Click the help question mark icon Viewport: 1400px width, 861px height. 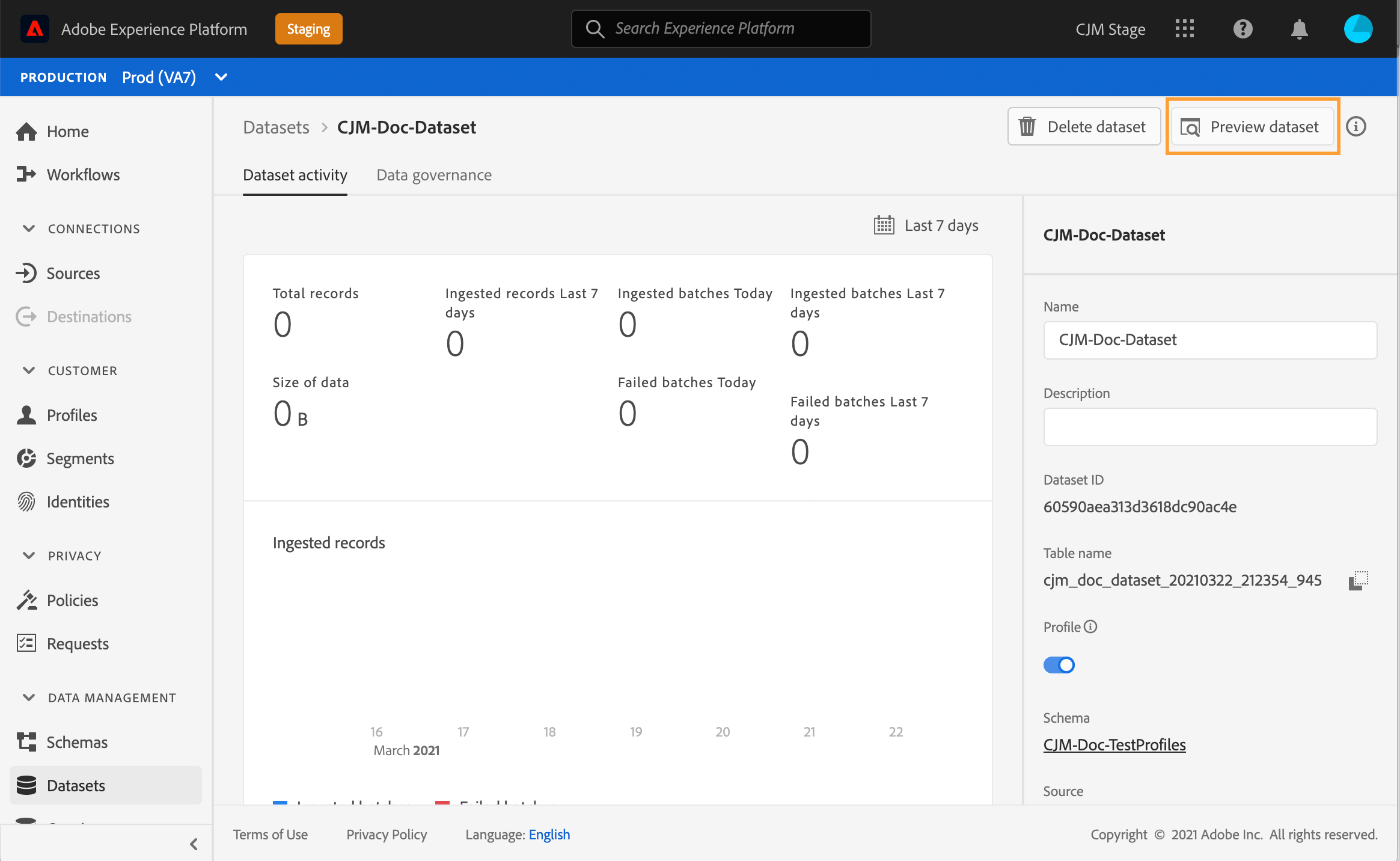pos(1243,29)
